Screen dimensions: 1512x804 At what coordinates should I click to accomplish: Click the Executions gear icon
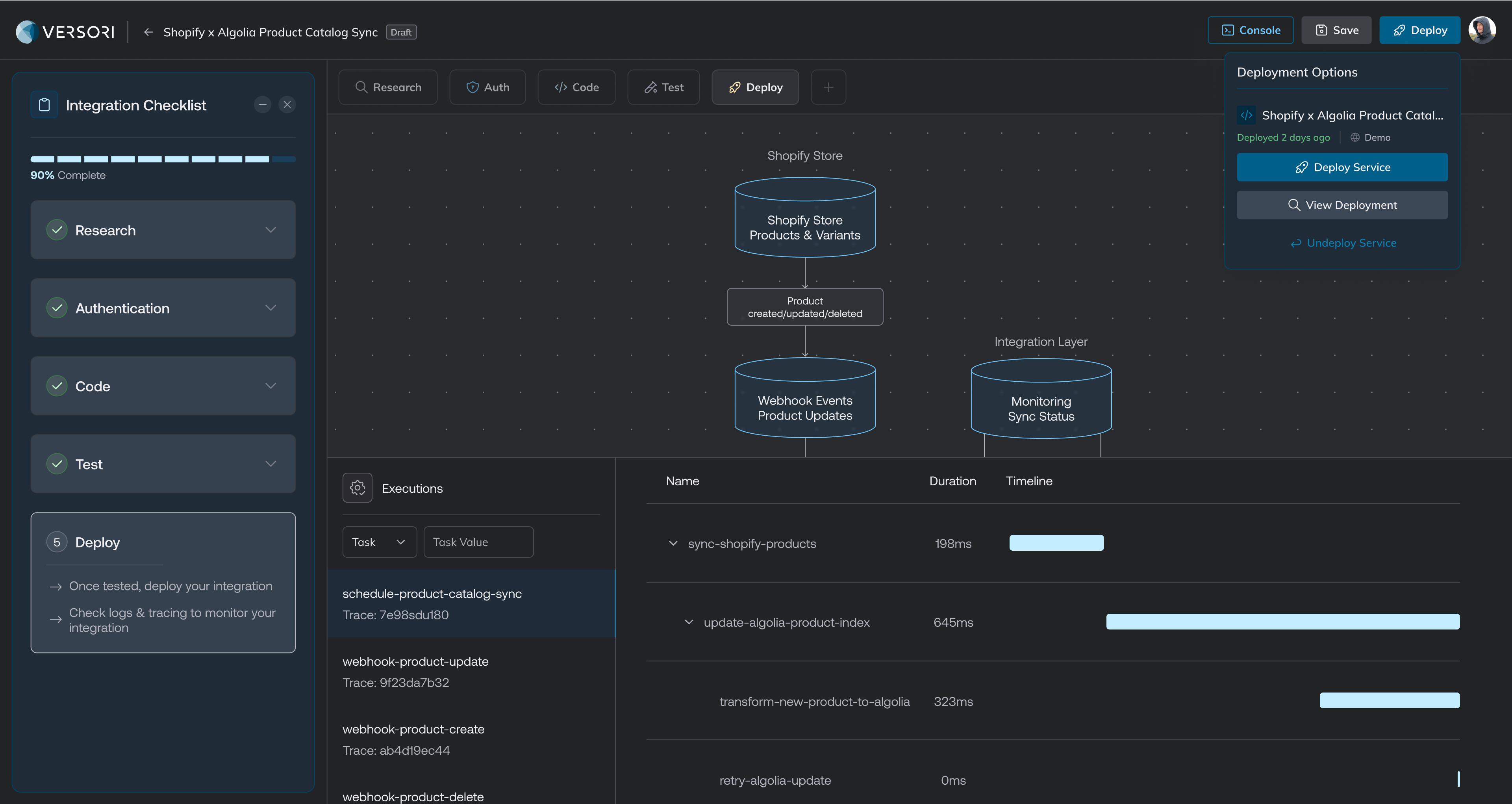[358, 488]
